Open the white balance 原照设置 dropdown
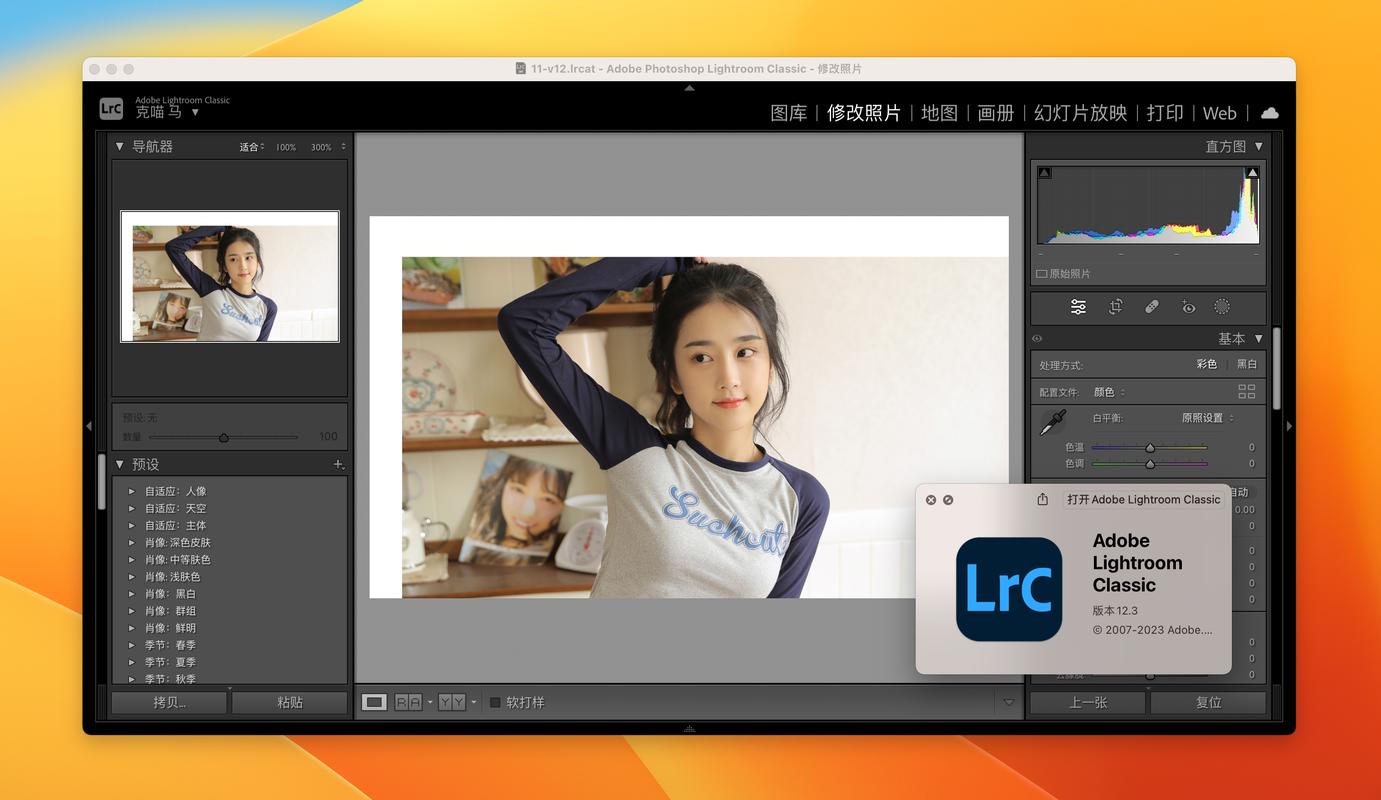The height and width of the screenshot is (800, 1381). pyautogui.click(x=1208, y=418)
